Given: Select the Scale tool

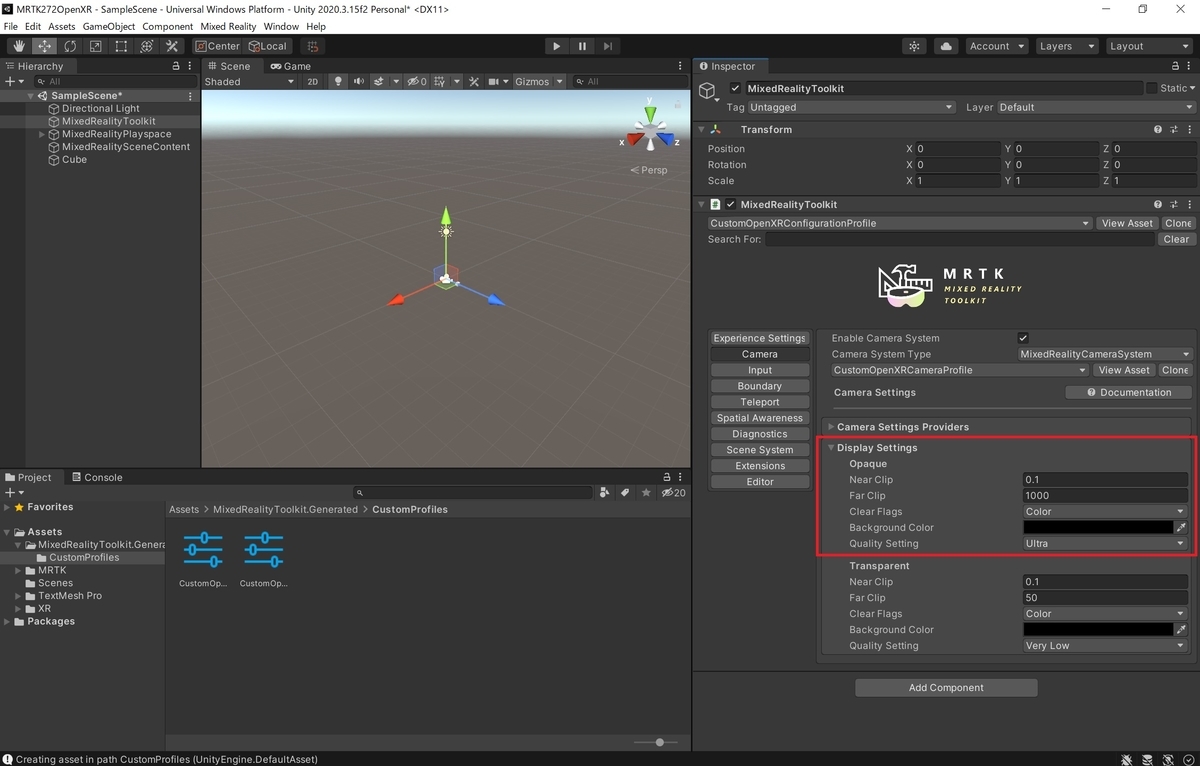Looking at the screenshot, I should coord(96,46).
